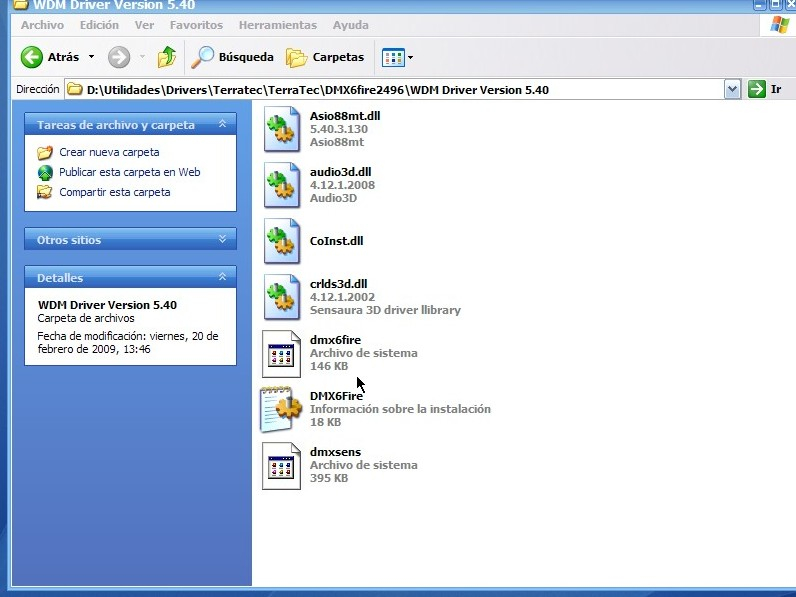Screen dimensions: 796x597
Task: Open the Búsqueda search pane
Action: coord(232,57)
